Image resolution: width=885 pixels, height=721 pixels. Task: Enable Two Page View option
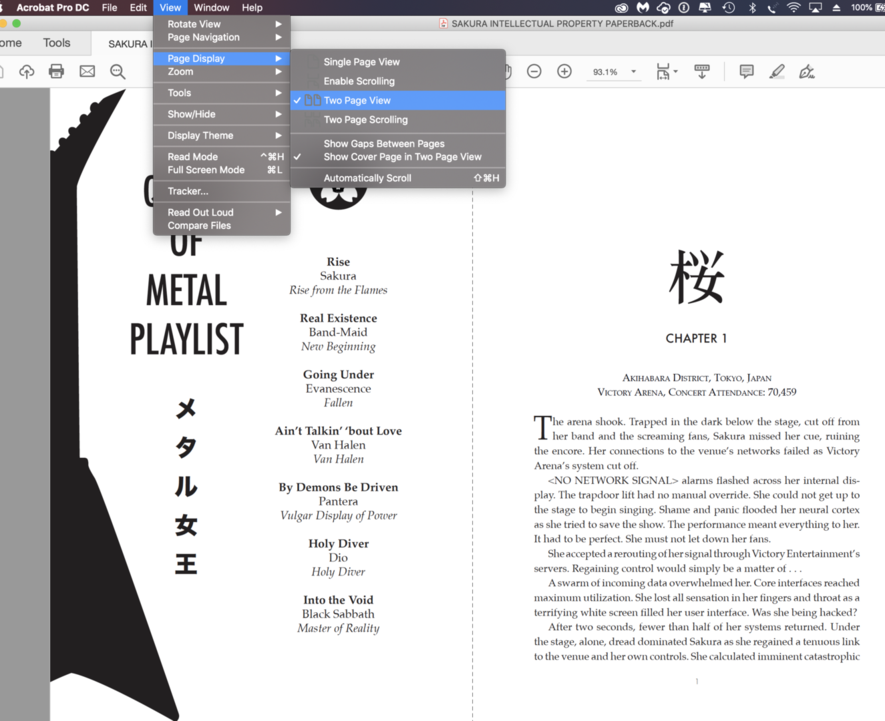(398, 100)
